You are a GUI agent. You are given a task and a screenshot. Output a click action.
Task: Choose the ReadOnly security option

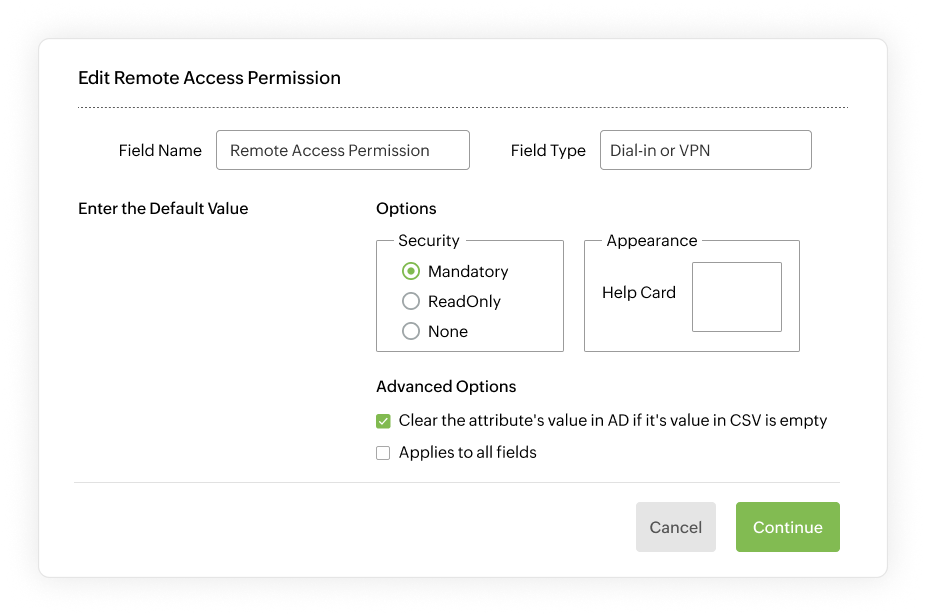[410, 301]
